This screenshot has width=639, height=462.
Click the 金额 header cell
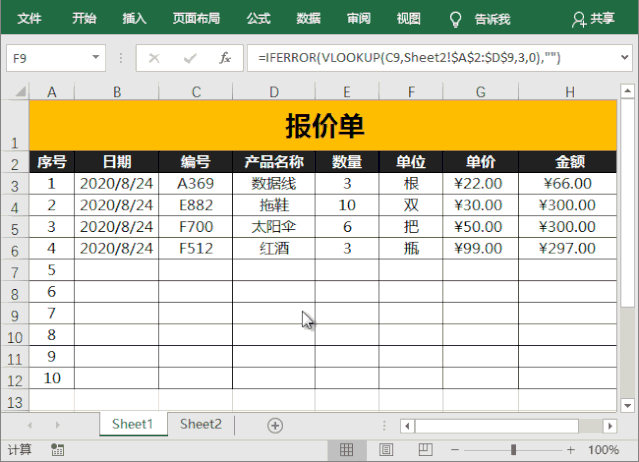pyautogui.click(x=569, y=162)
